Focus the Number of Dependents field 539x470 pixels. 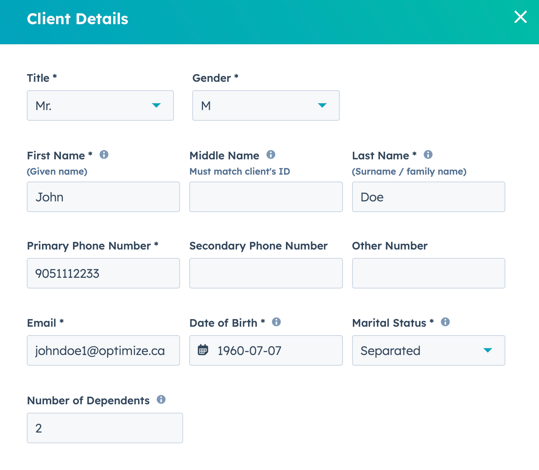click(x=105, y=428)
